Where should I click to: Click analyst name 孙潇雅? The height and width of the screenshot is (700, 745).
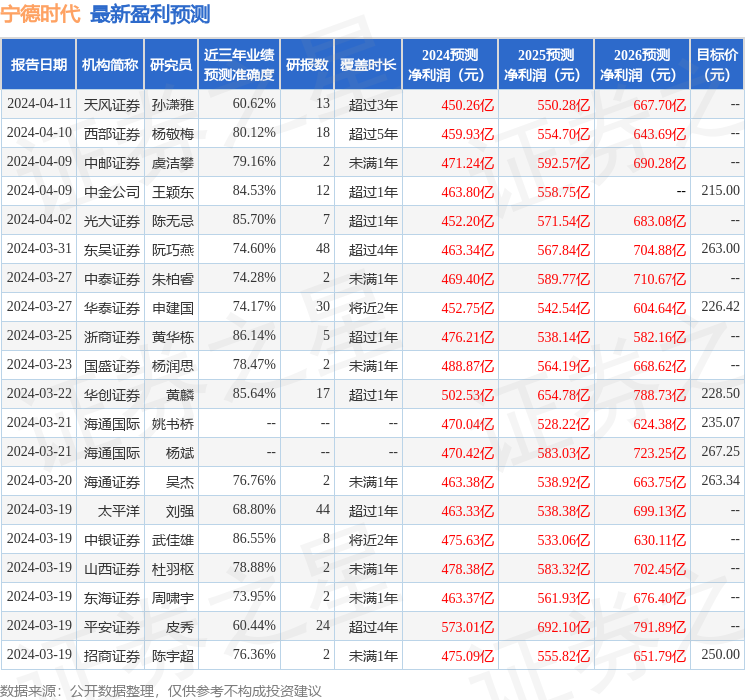point(172,105)
